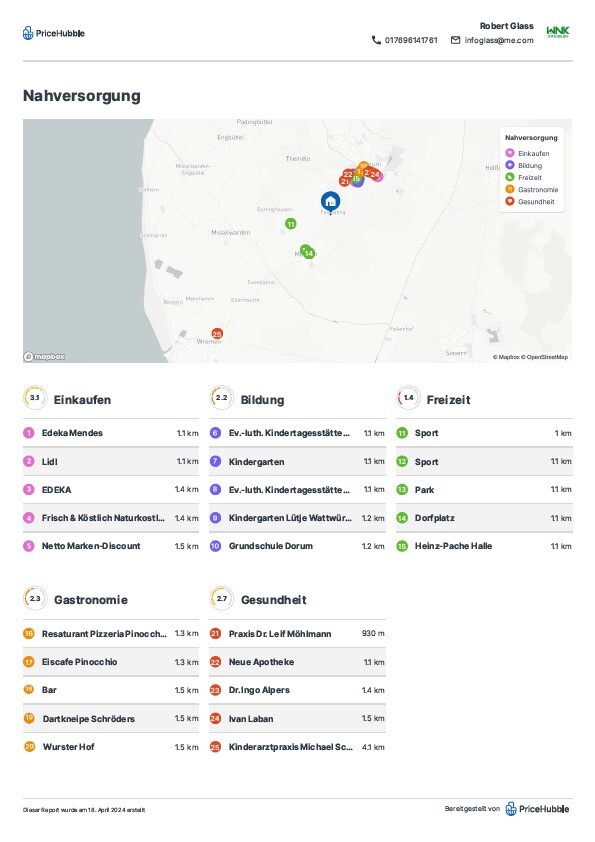Click Heinz-Pache Halle entry

point(484,546)
